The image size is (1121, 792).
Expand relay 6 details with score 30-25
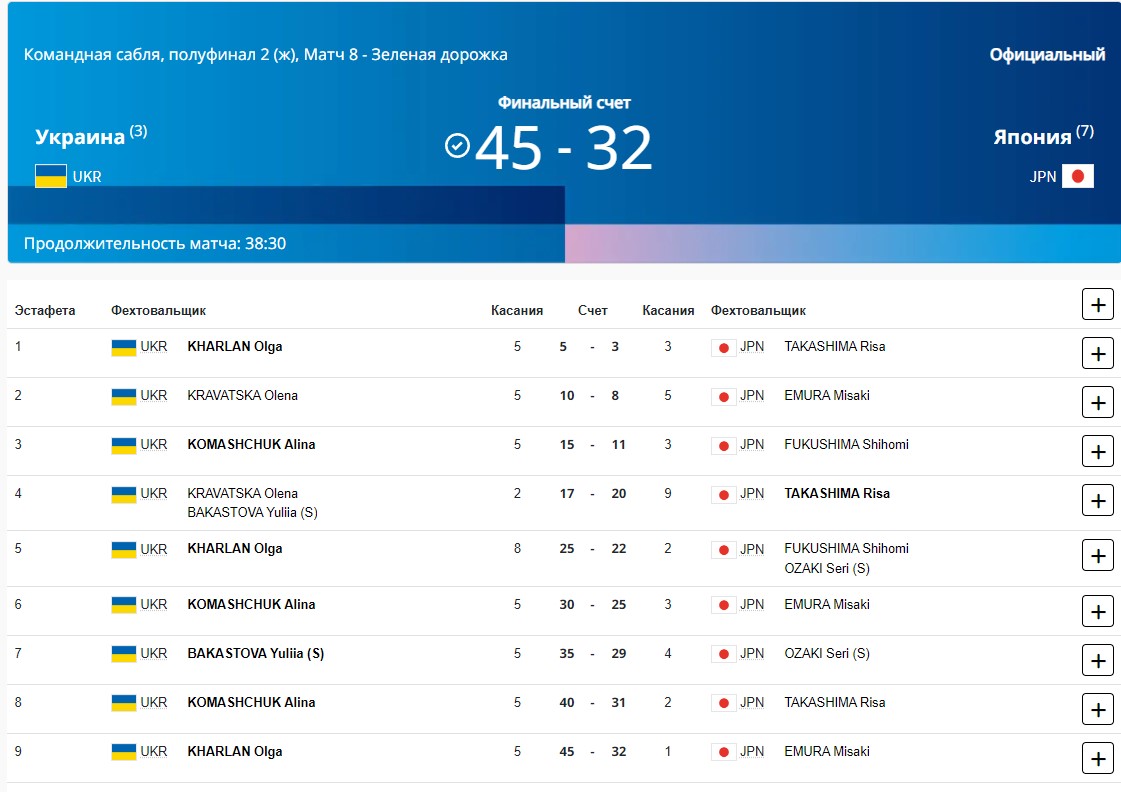point(1097,612)
